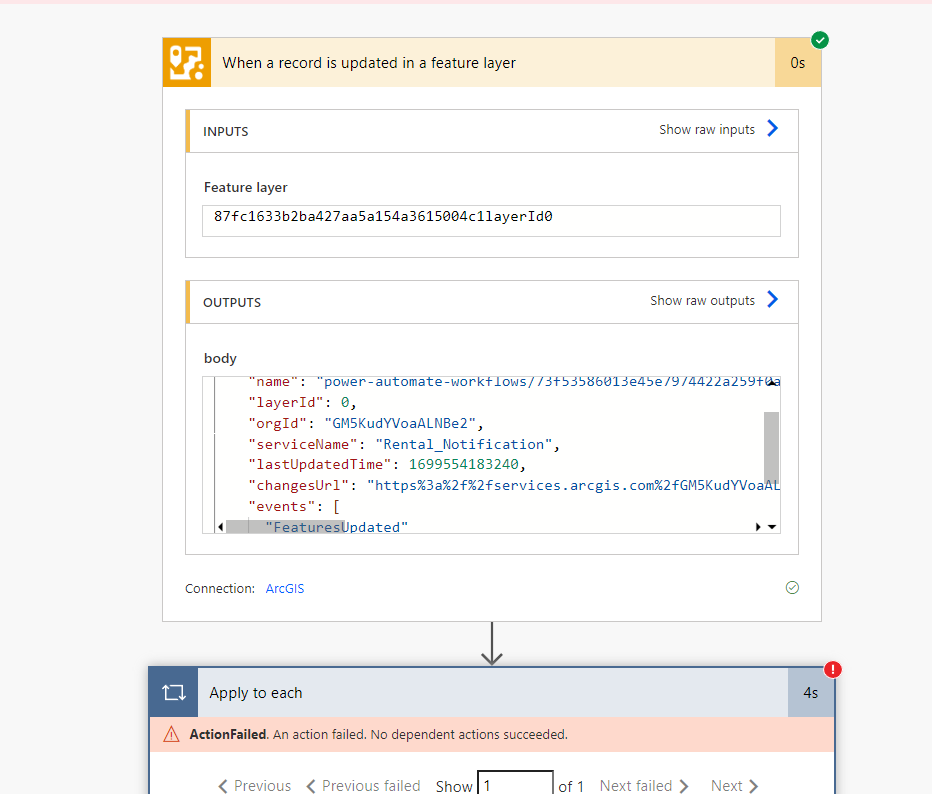Screen dimensions: 932x794
Task: Click the Apply to each loop icon
Action: (173, 693)
